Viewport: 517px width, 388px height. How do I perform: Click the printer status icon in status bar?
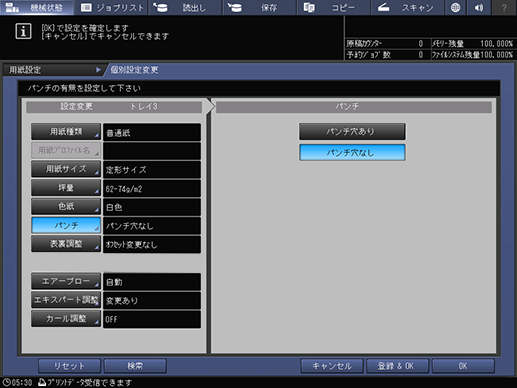42,382
